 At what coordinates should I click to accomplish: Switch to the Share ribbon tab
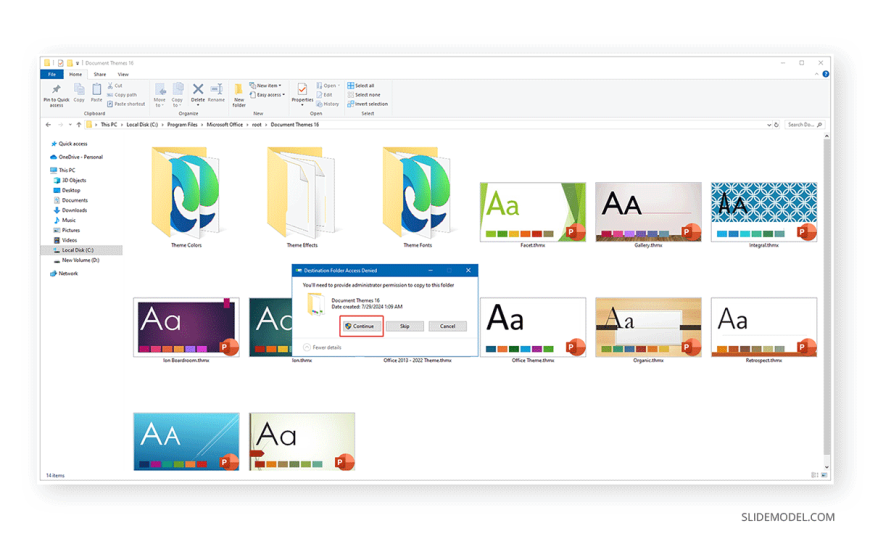(x=100, y=74)
